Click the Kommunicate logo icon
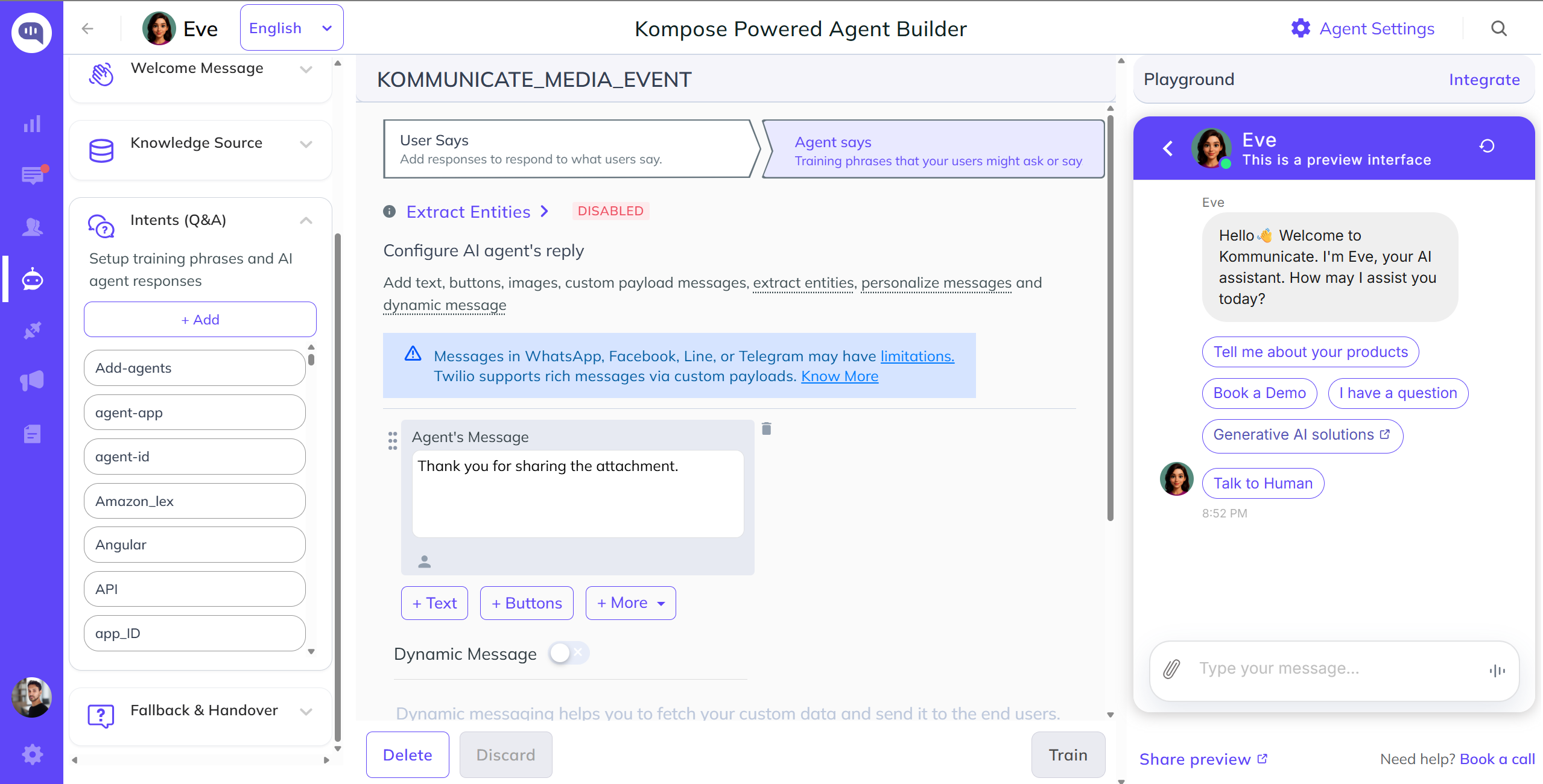1543x784 pixels. click(x=31, y=32)
